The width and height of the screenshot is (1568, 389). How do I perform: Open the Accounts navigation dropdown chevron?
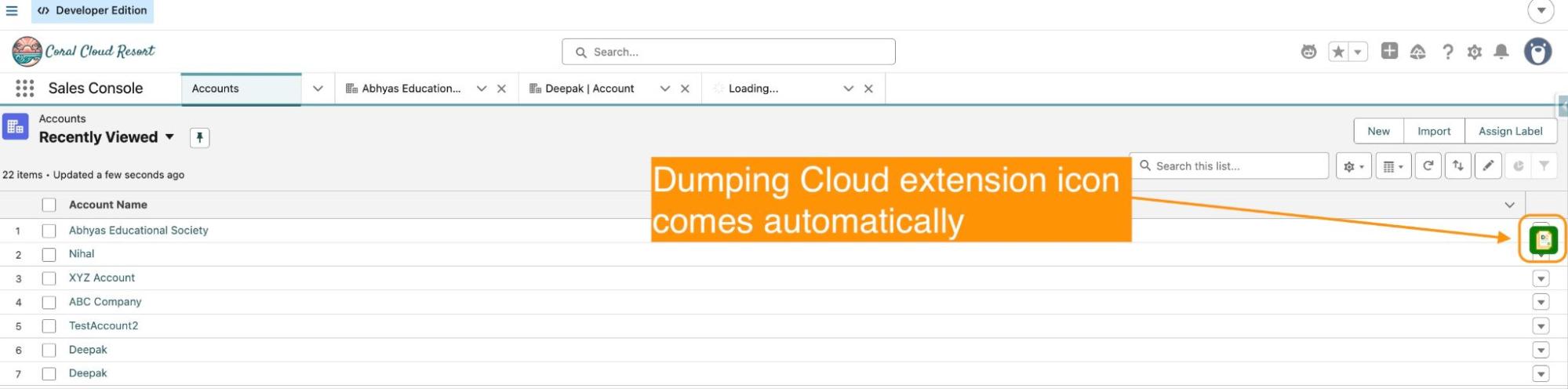pyautogui.click(x=318, y=89)
